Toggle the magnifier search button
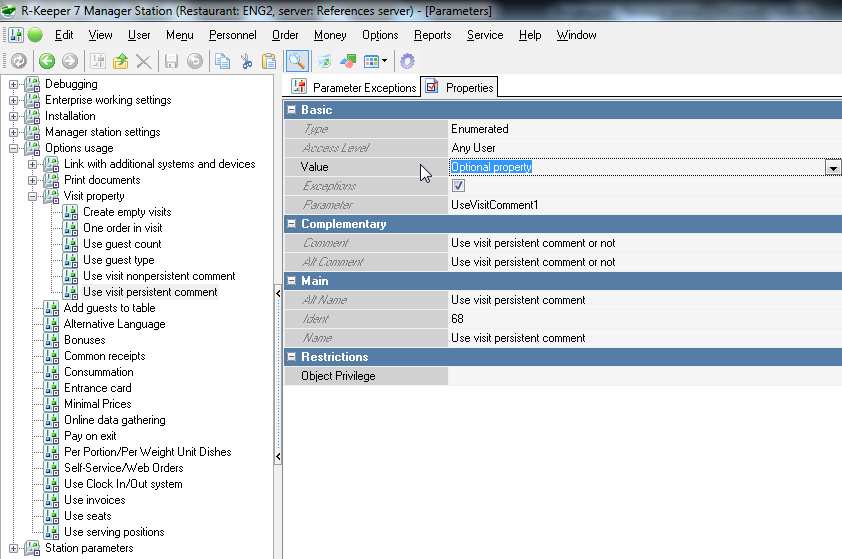Image resolution: width=842 pixels, height=559 pixels. coord(297,61)
